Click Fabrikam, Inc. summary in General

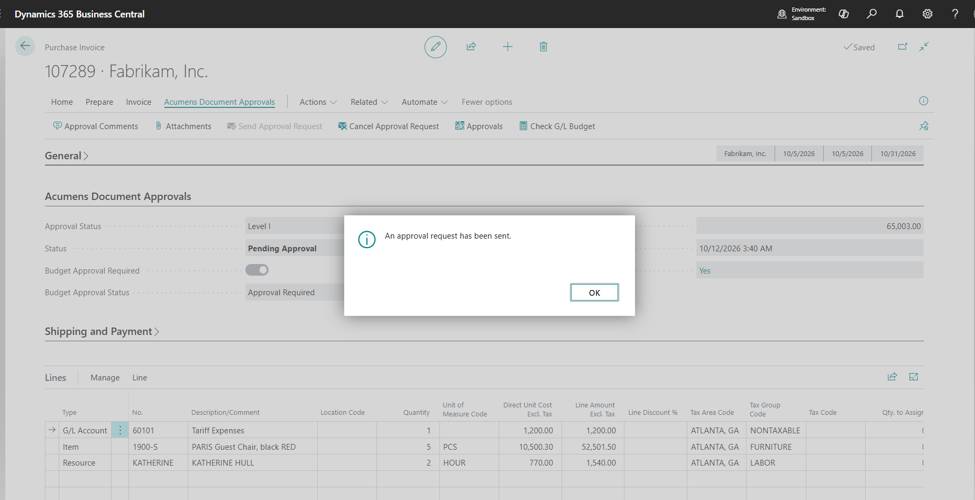745,154
